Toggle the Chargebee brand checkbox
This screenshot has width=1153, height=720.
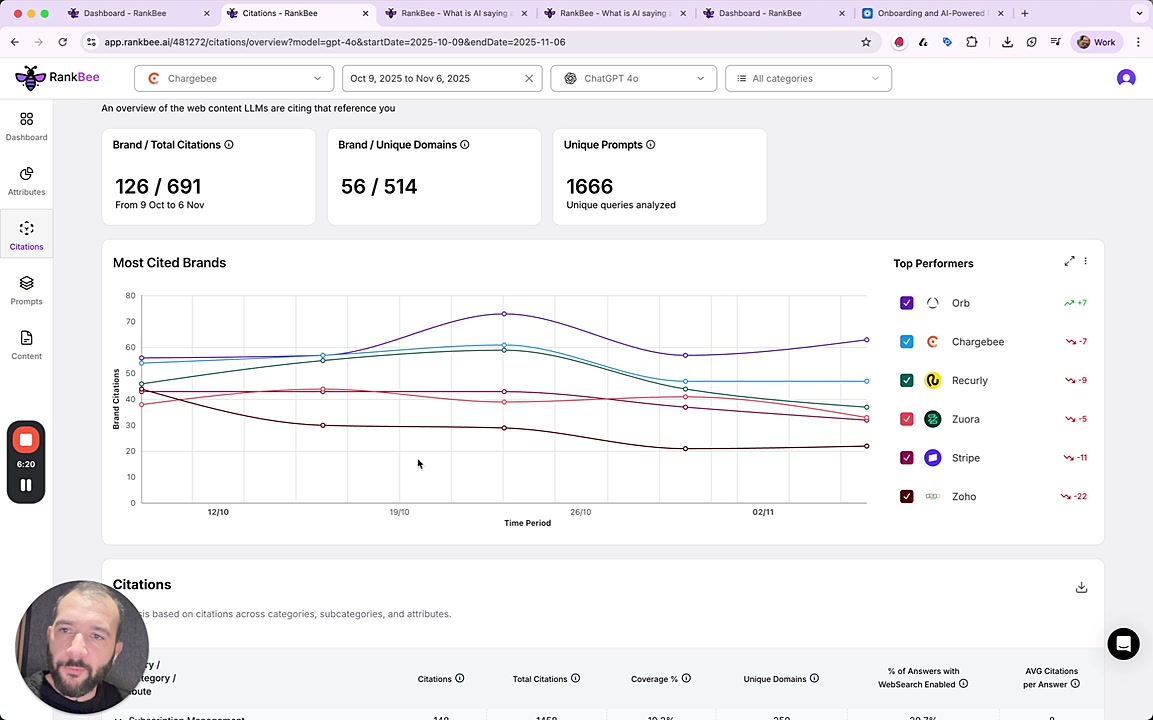click(906, 342)
